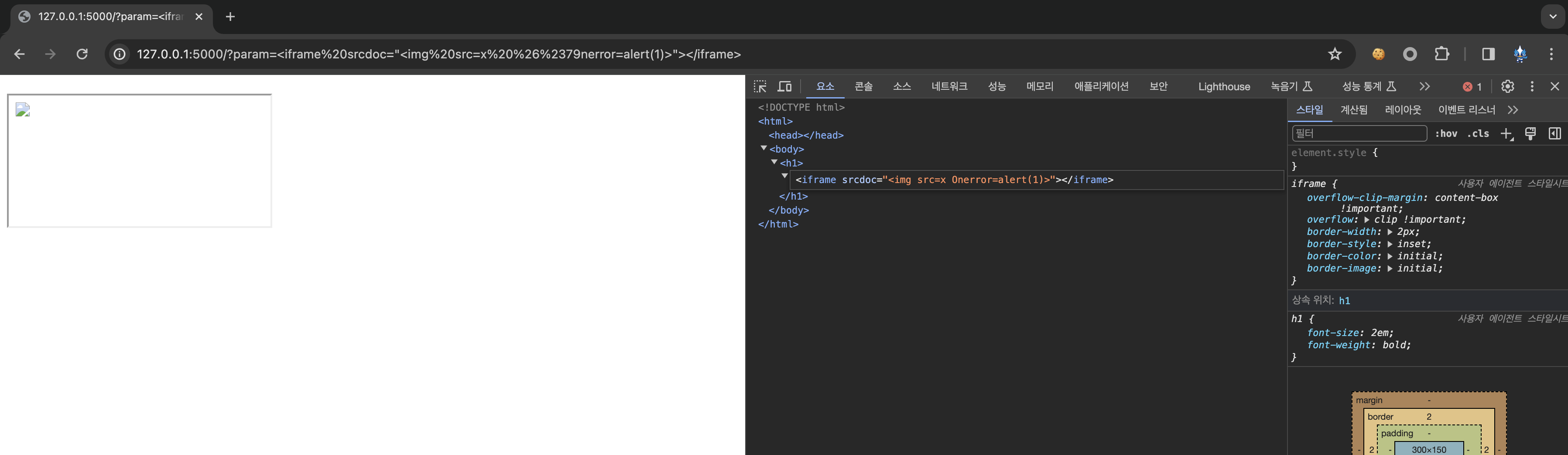Collapse the body node in DOM tree
Viewport: 1568px width, 455px height.
(x=763, y=149)
